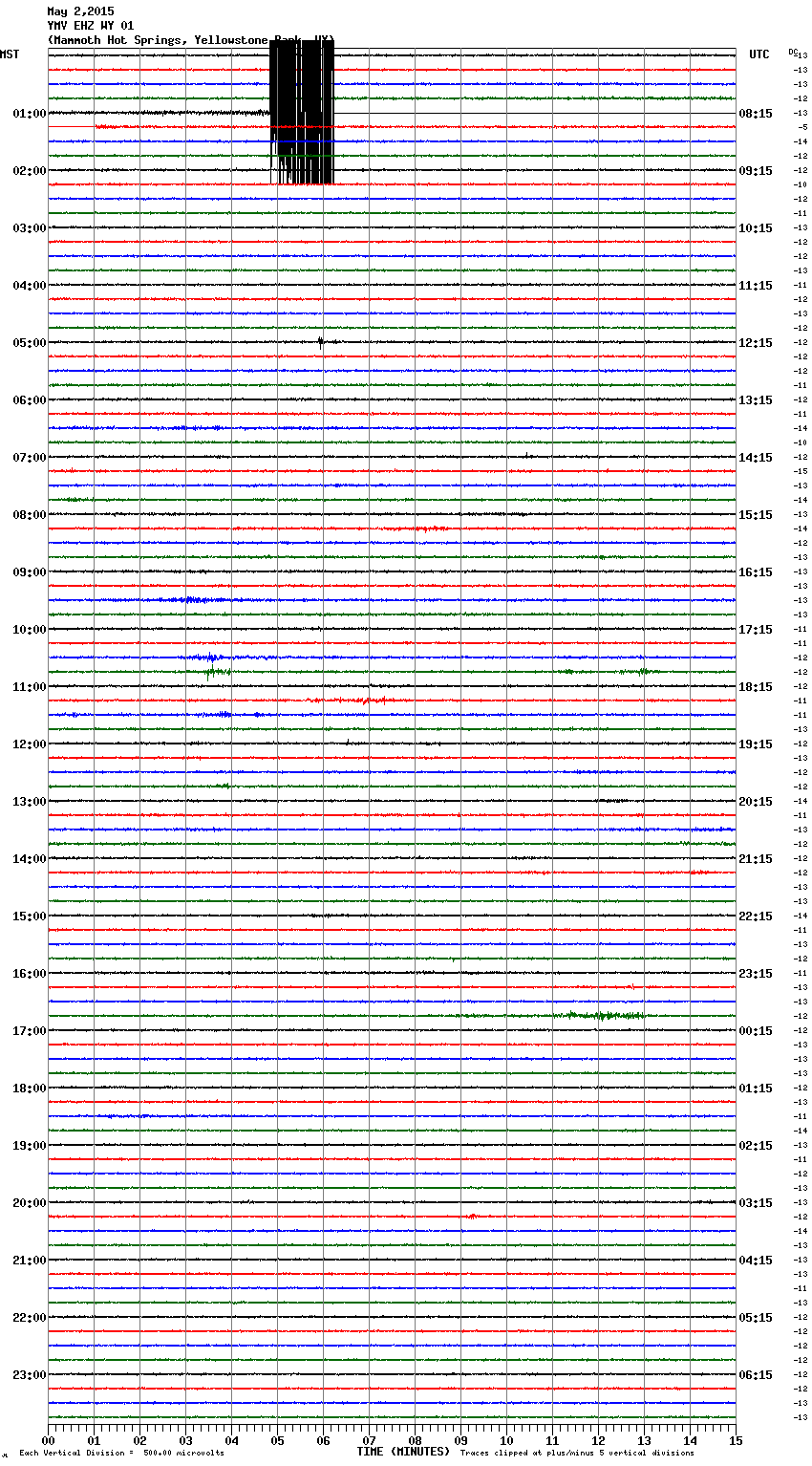Click the 15 minute tick label on bottom axis
Image resolution: width=812 pixels, height=1466 pixels.
coord(736,1441)
